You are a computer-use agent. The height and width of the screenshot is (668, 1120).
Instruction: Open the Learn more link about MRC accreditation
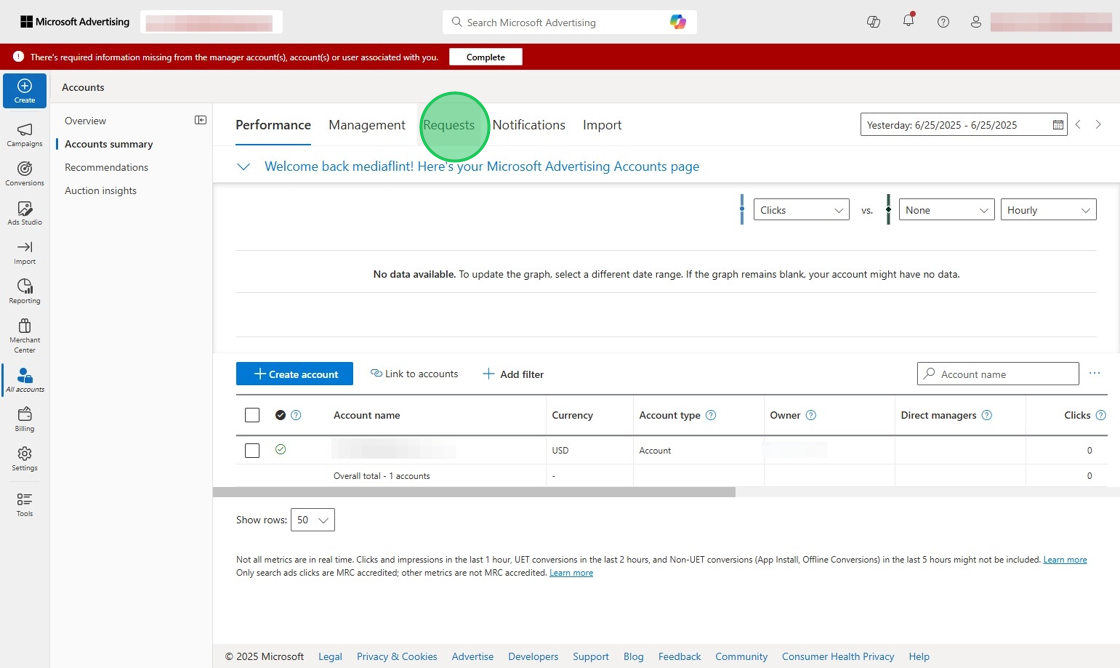(x=571, y=572)
